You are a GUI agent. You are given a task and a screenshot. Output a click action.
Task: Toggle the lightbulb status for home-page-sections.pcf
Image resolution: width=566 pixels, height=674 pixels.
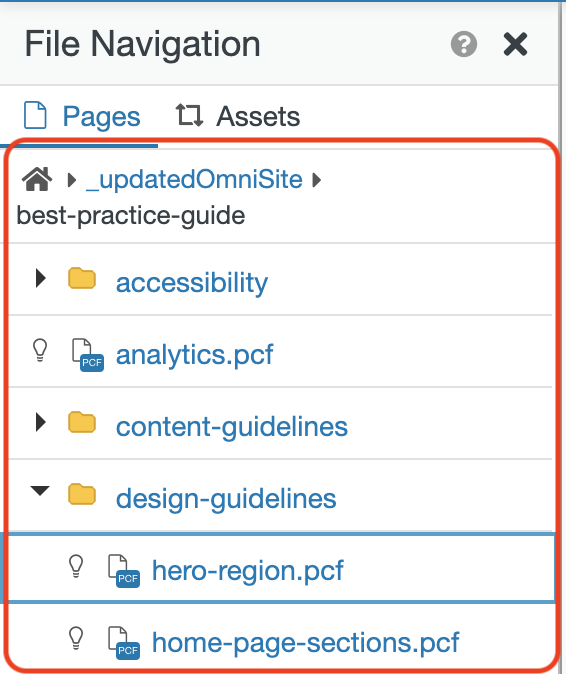[76, 638]
